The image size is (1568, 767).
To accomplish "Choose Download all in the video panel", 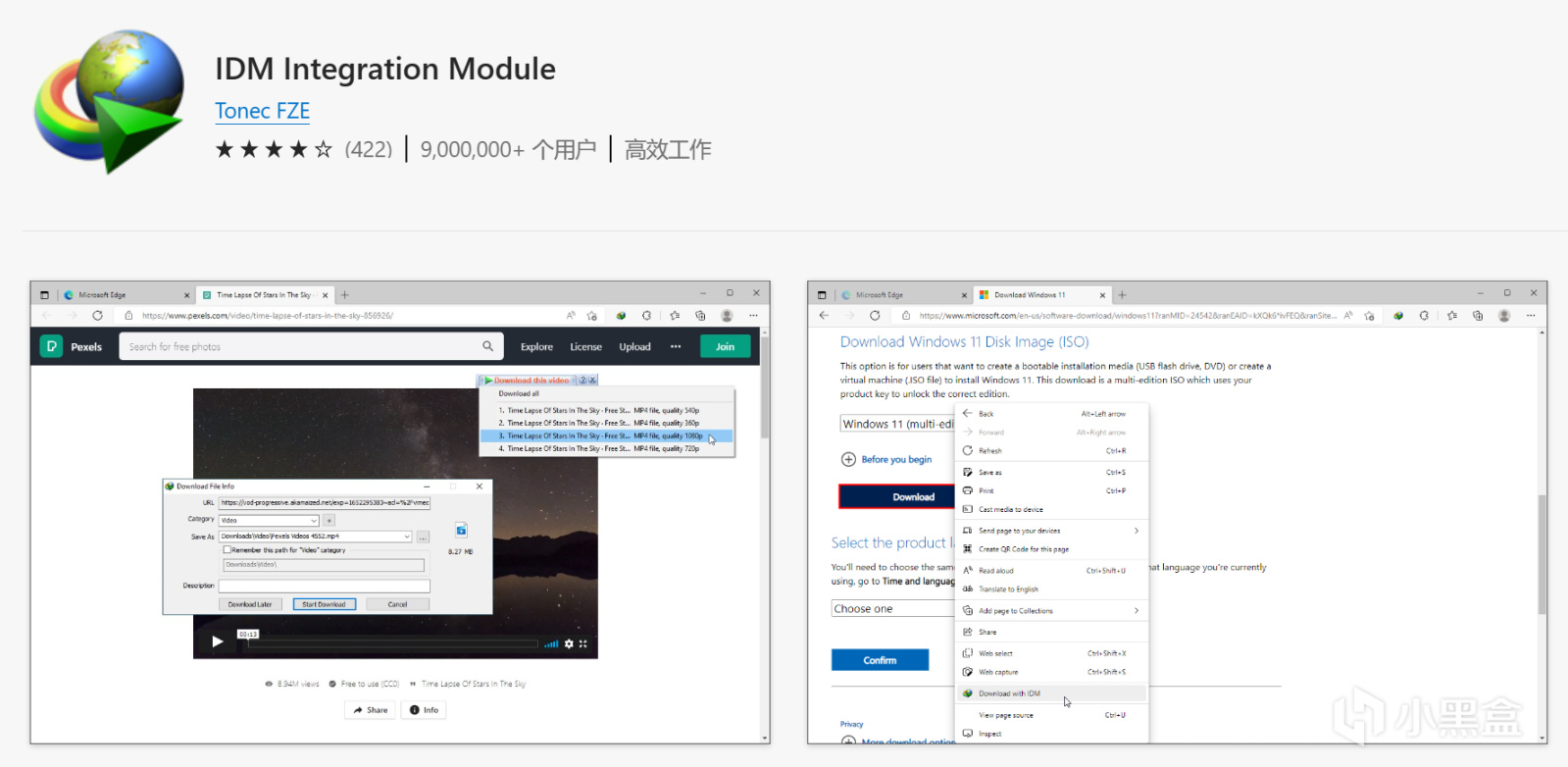I will 519,394.
